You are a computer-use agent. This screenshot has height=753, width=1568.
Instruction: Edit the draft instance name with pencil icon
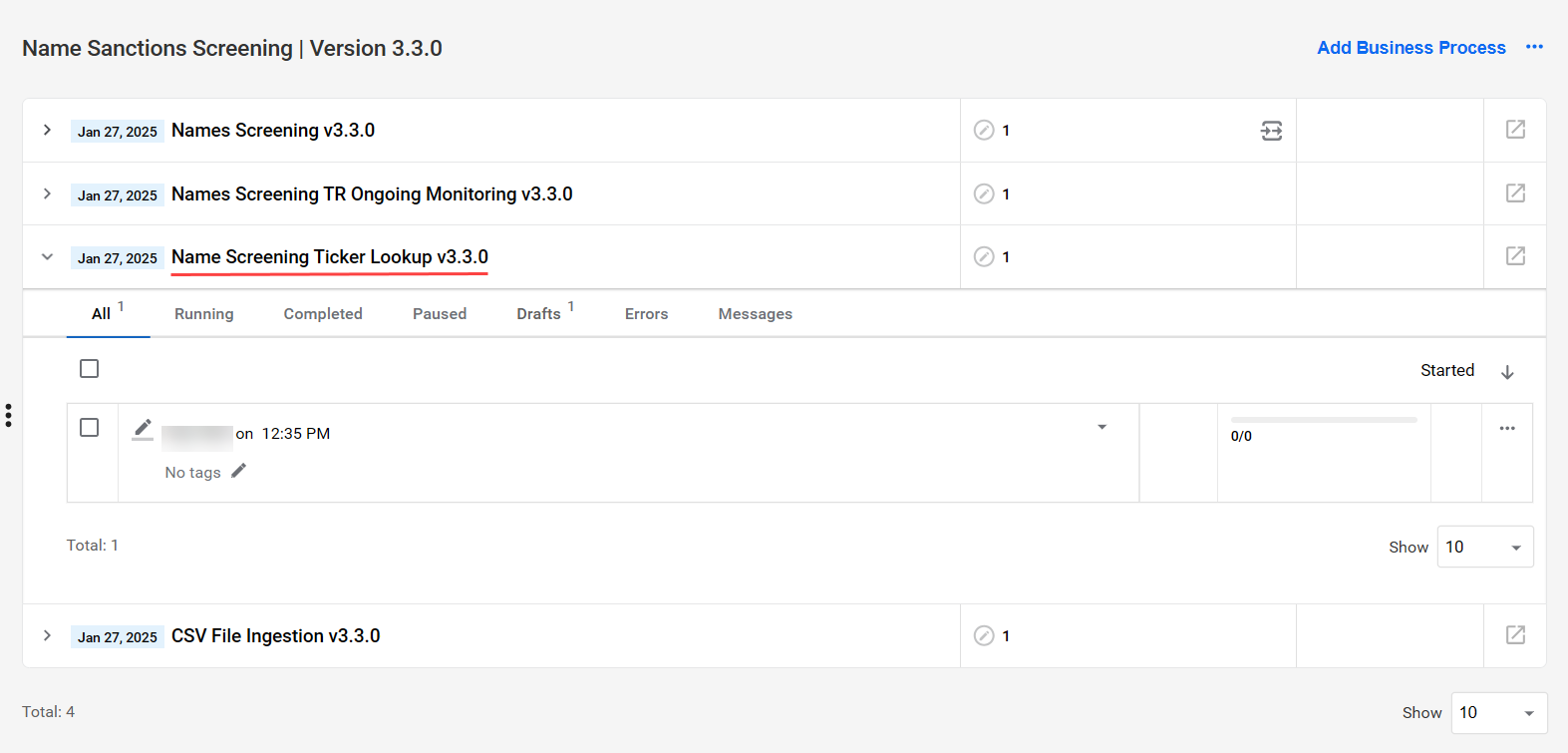[x=143, y=429]
